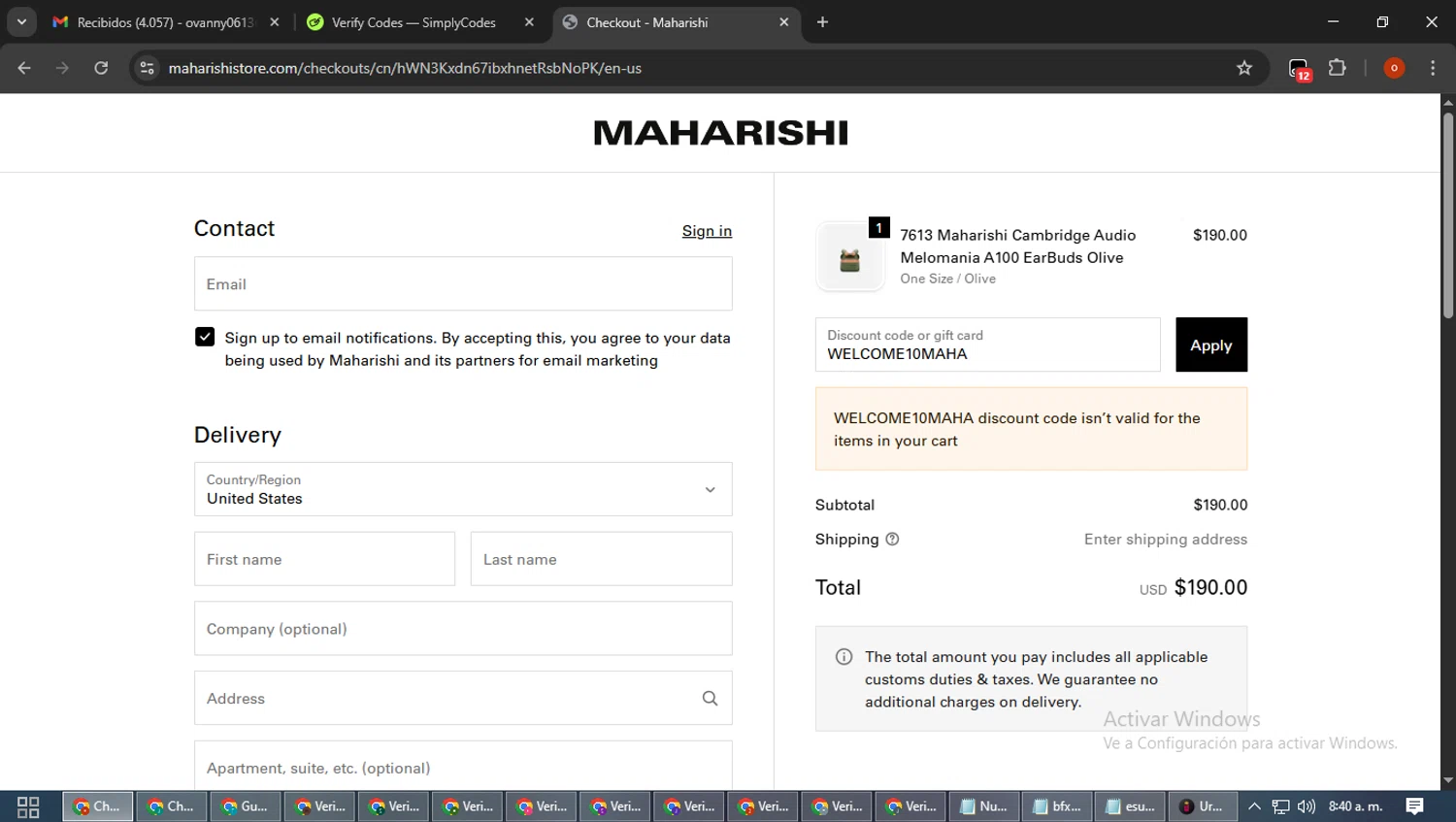Viewport: 1456px width, 822px height.
Task: Open a new browser tab
Action: (822, 22)
